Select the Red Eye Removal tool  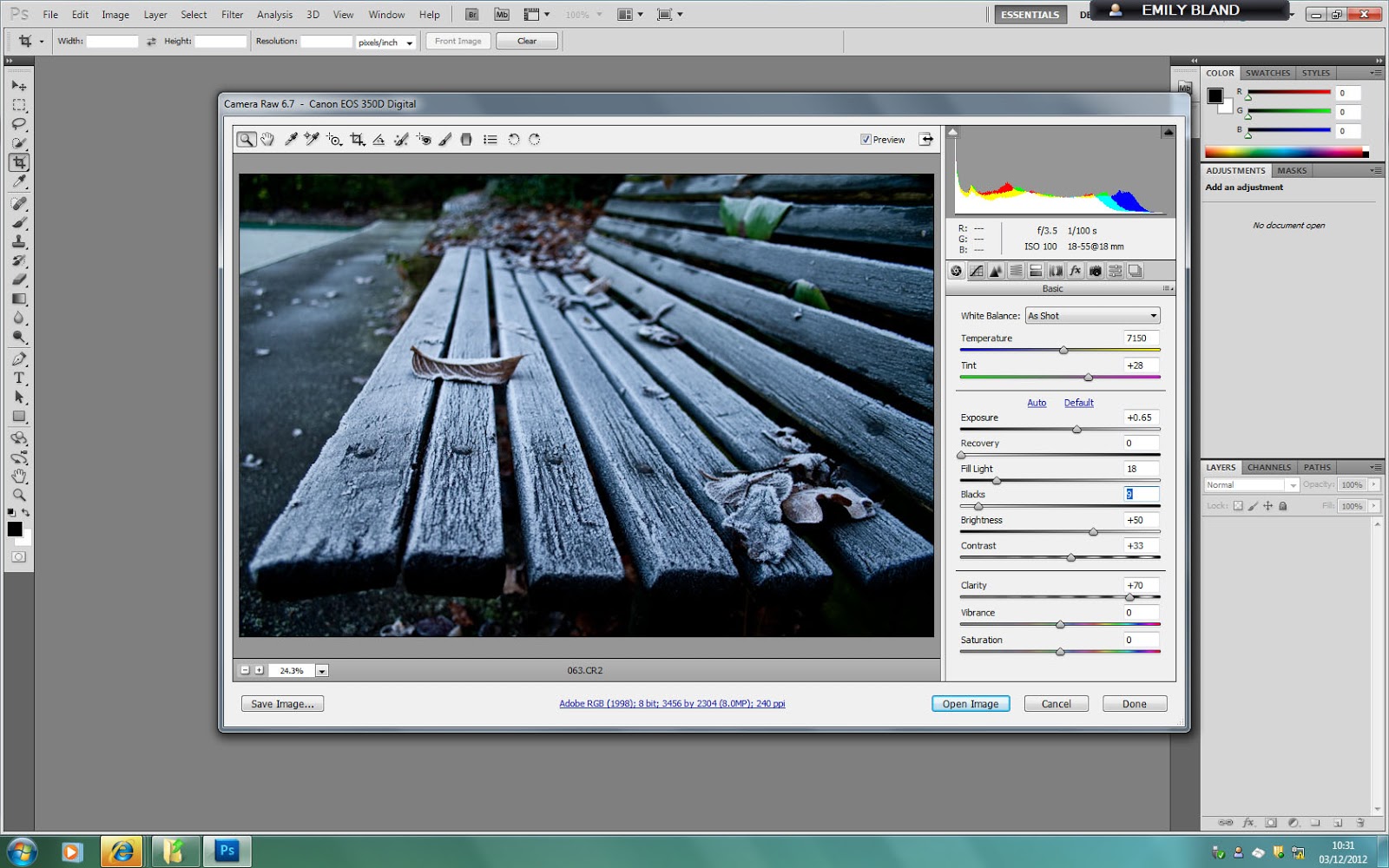coord(424,140)
